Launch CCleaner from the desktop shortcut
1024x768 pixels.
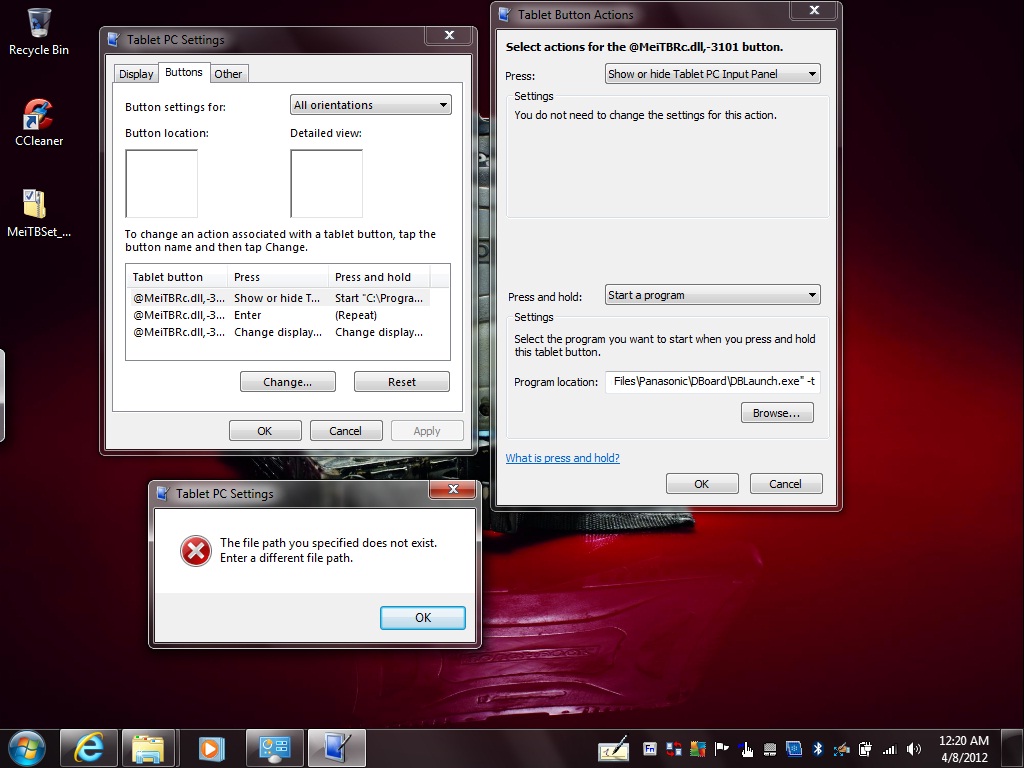[x=39, y=123]
